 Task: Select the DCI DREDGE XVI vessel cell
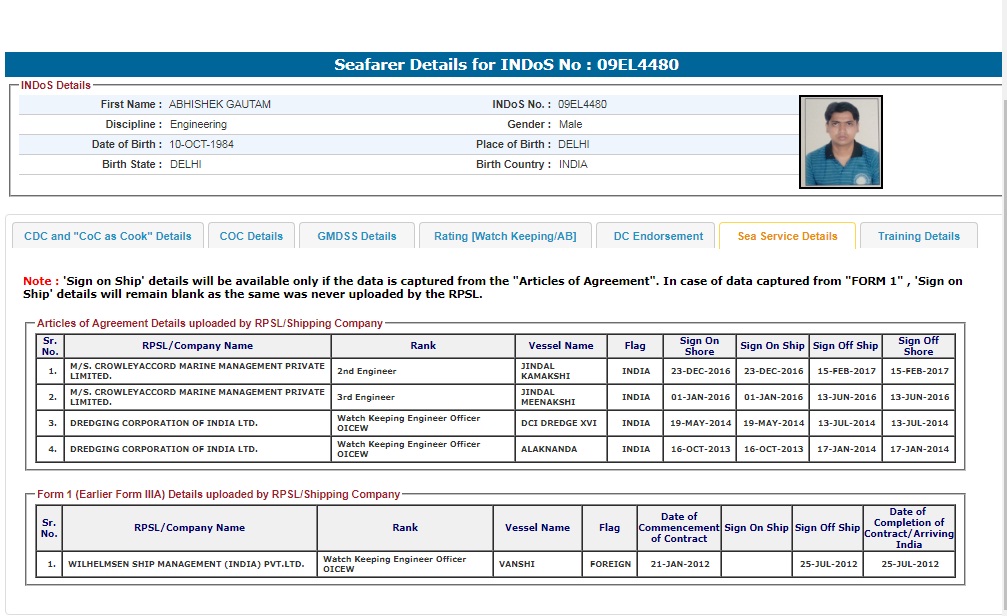tap(562, 423)
